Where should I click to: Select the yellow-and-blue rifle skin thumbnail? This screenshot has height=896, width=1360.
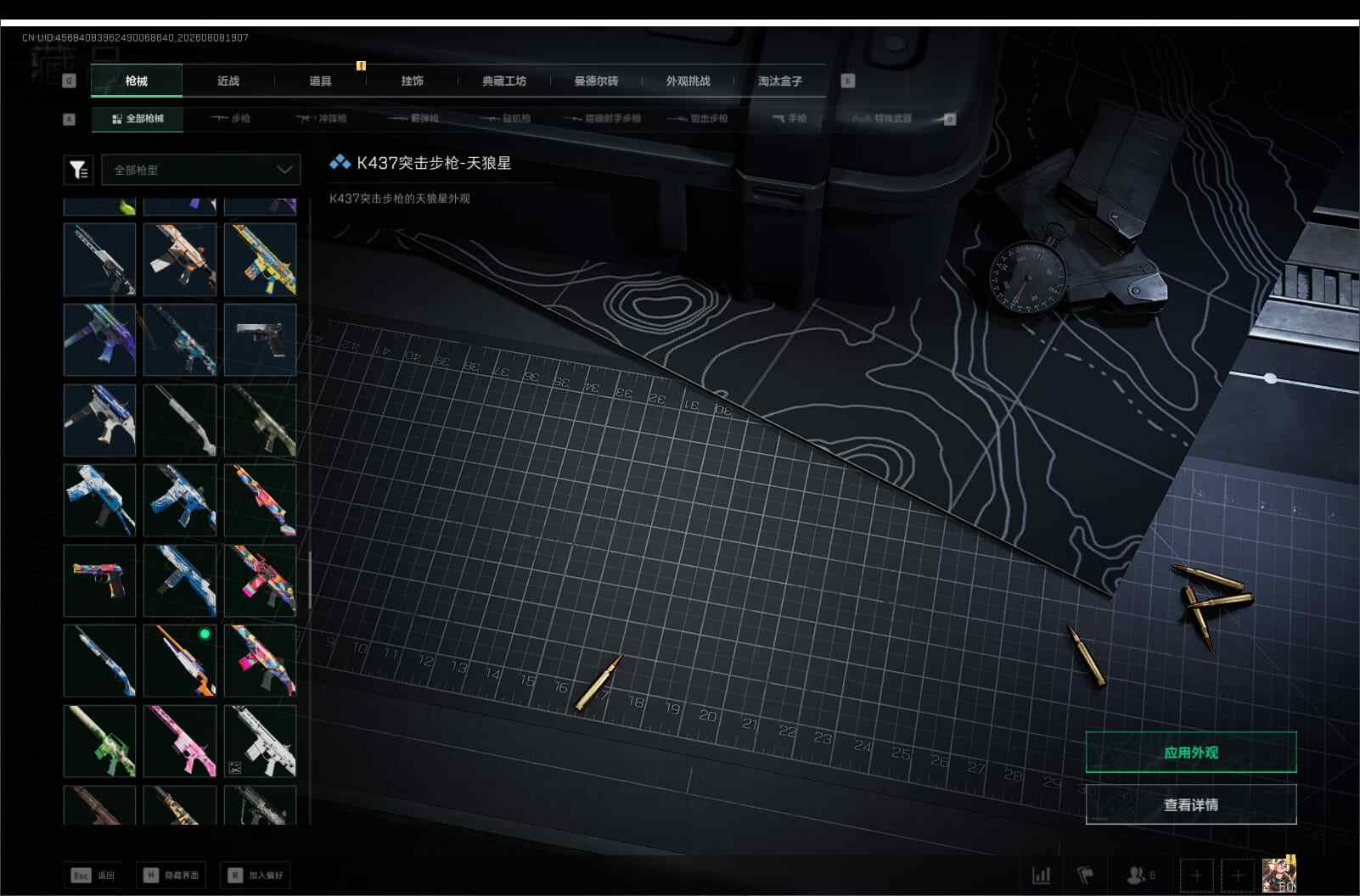260,260
